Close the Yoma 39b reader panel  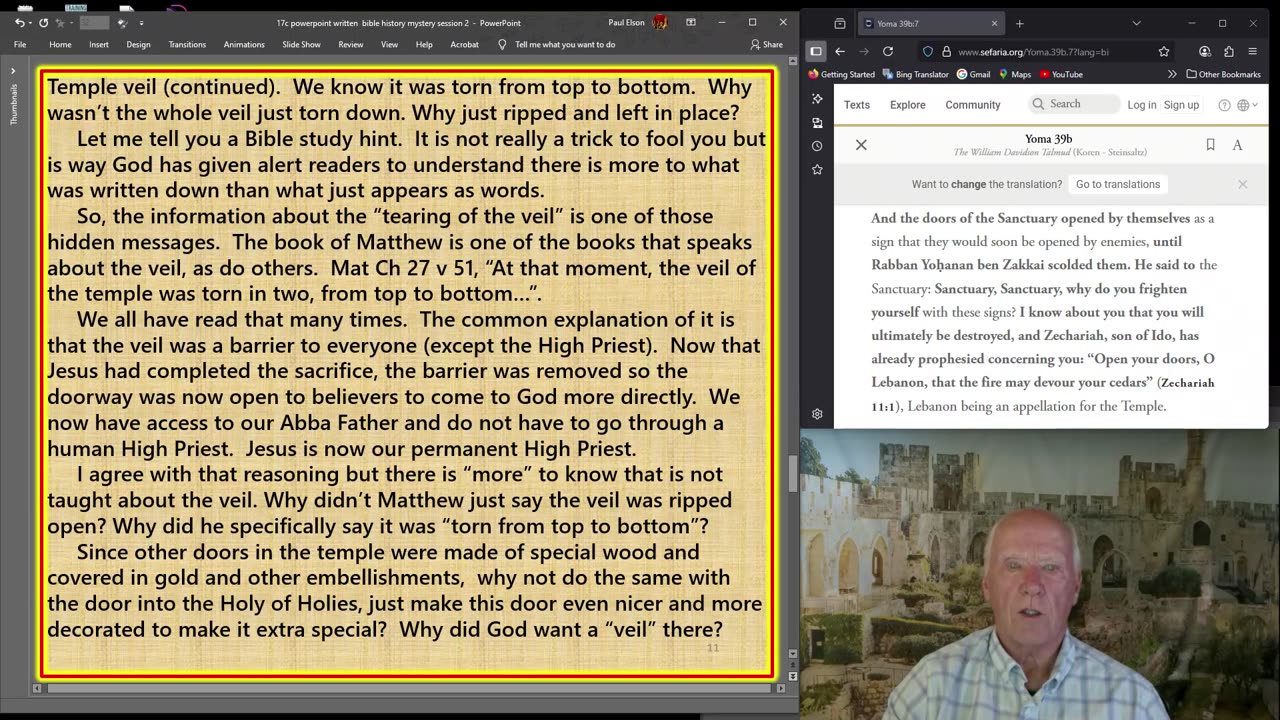tap(861, 145)
